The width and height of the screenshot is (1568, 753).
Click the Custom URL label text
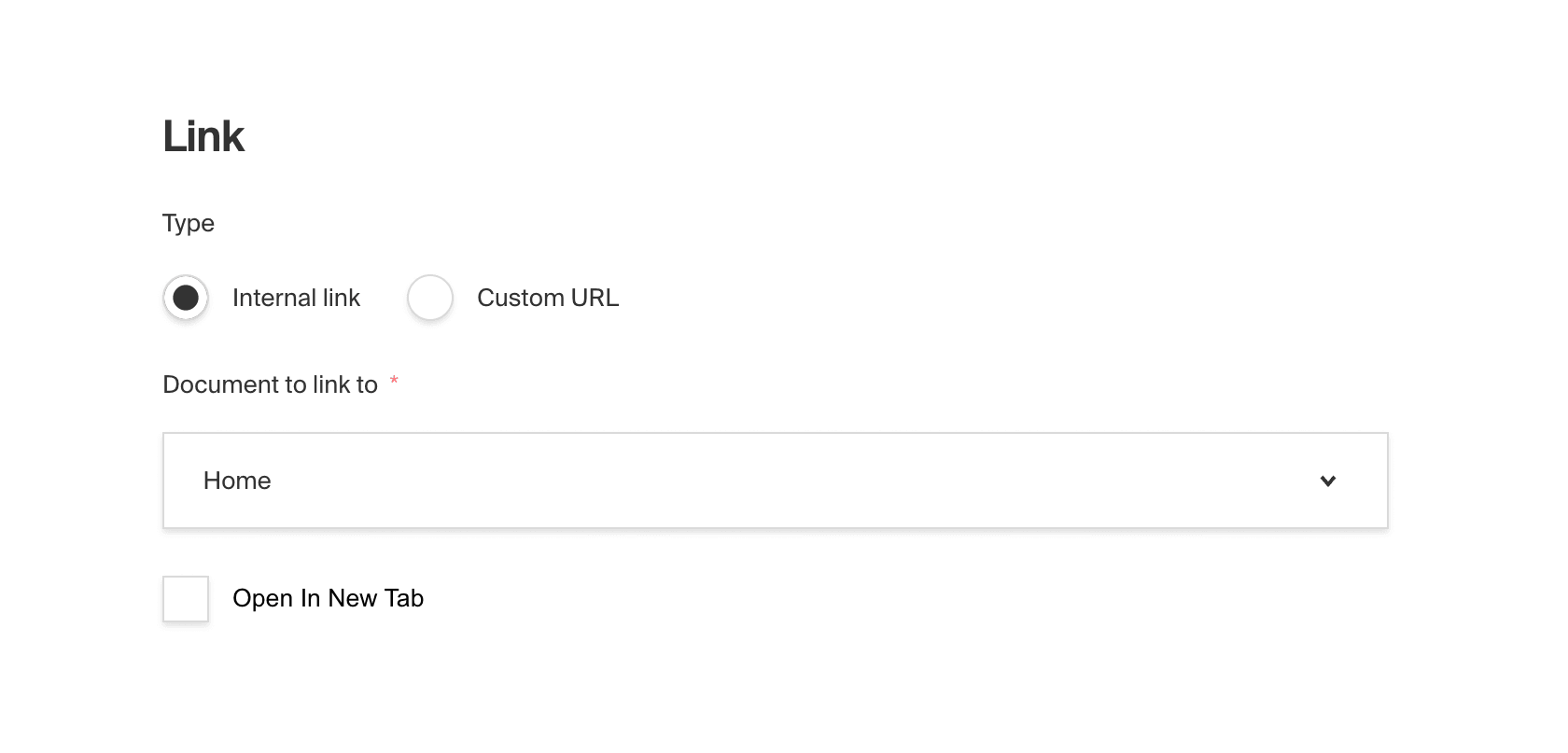[x=548, y=298]
